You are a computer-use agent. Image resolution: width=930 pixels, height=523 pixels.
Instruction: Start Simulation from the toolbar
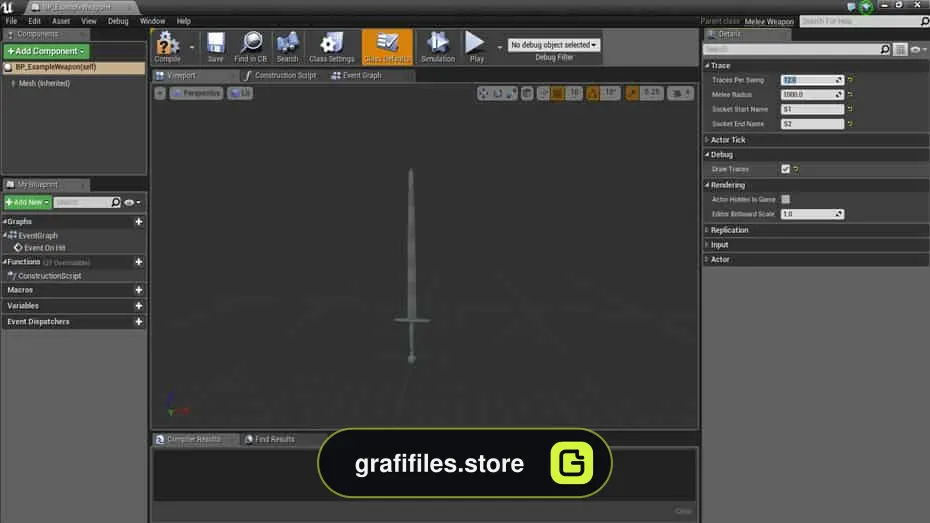[438, 47]
